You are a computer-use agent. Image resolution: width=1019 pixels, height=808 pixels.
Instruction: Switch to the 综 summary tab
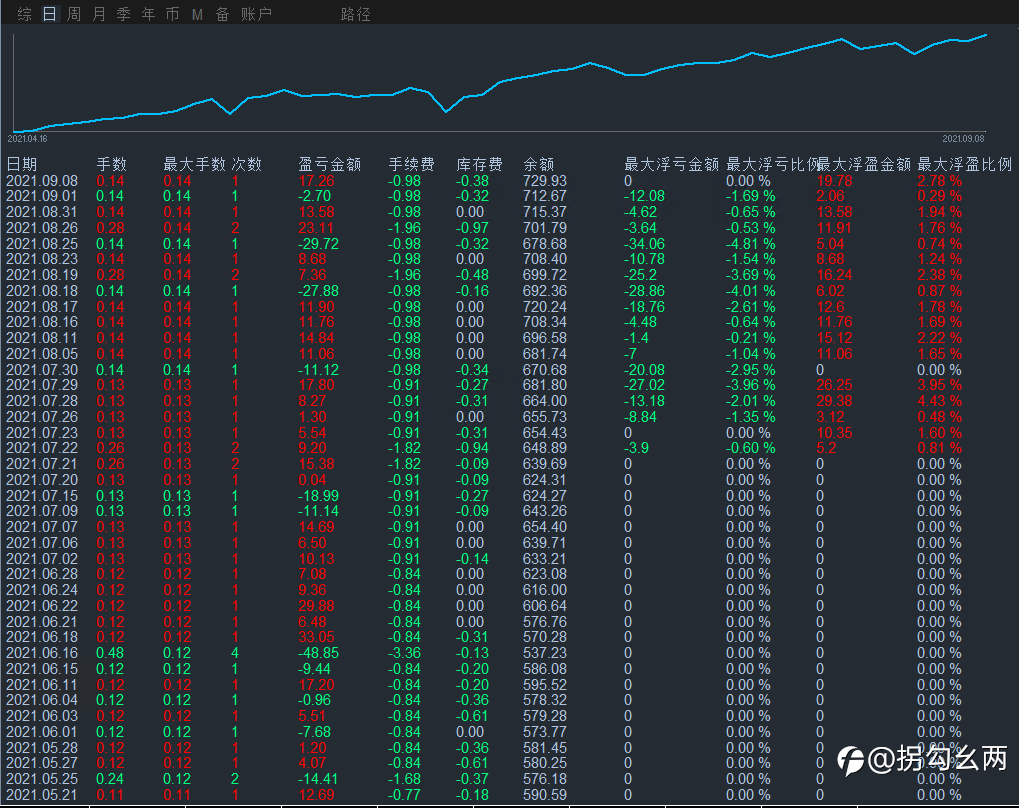pyautogui.click(x=25, y=14)
